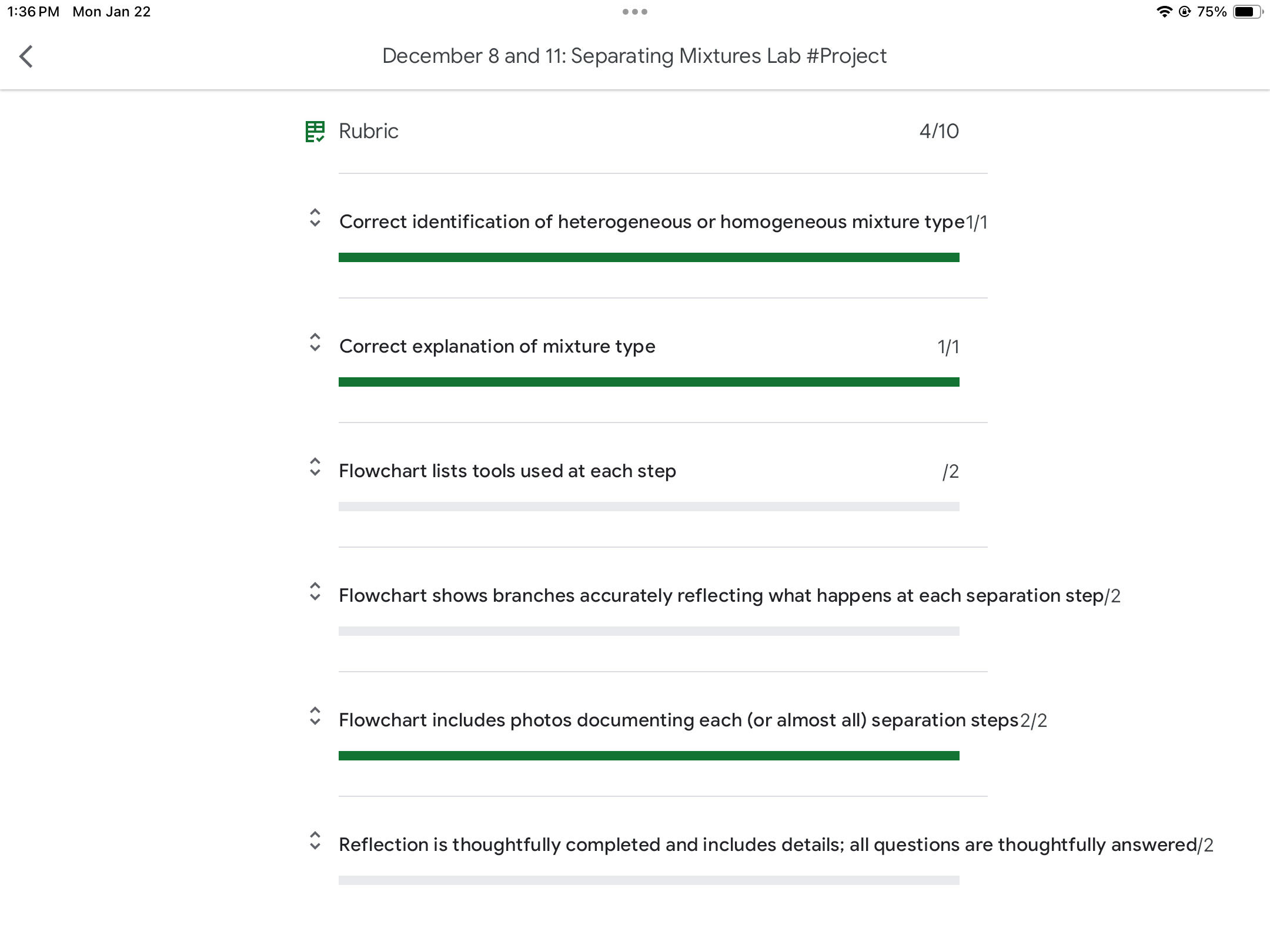Tap the Wi-Fi status icon
Image resolution: width=1270 pixels, height=952 pixels.
[x=1164, y=12]
